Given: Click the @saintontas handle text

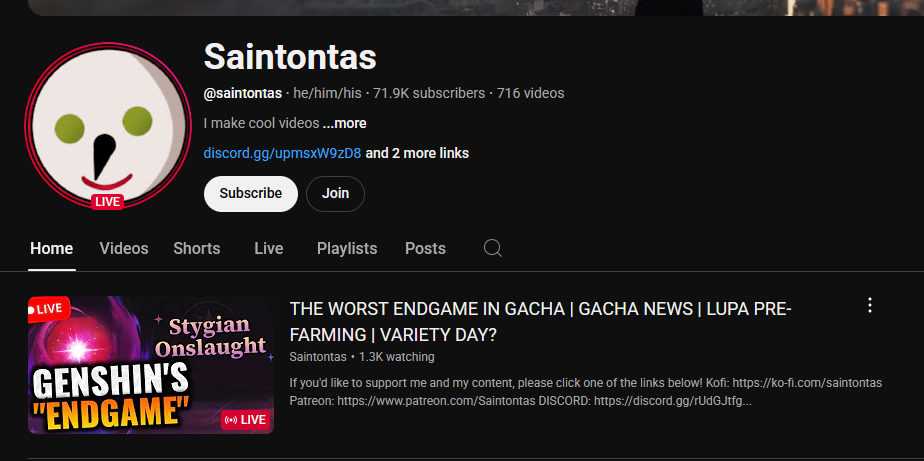Looking at the screenshot, I should coord(243,93).
